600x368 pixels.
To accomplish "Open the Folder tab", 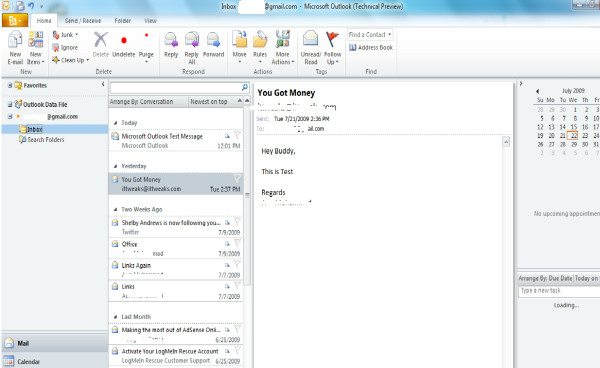I will coord(122,21).
